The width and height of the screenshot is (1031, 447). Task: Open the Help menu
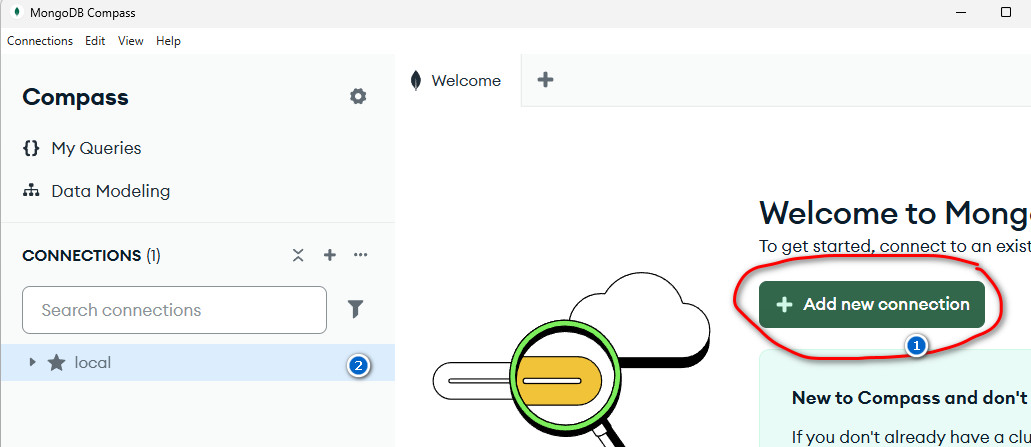(x=168, y=41)
